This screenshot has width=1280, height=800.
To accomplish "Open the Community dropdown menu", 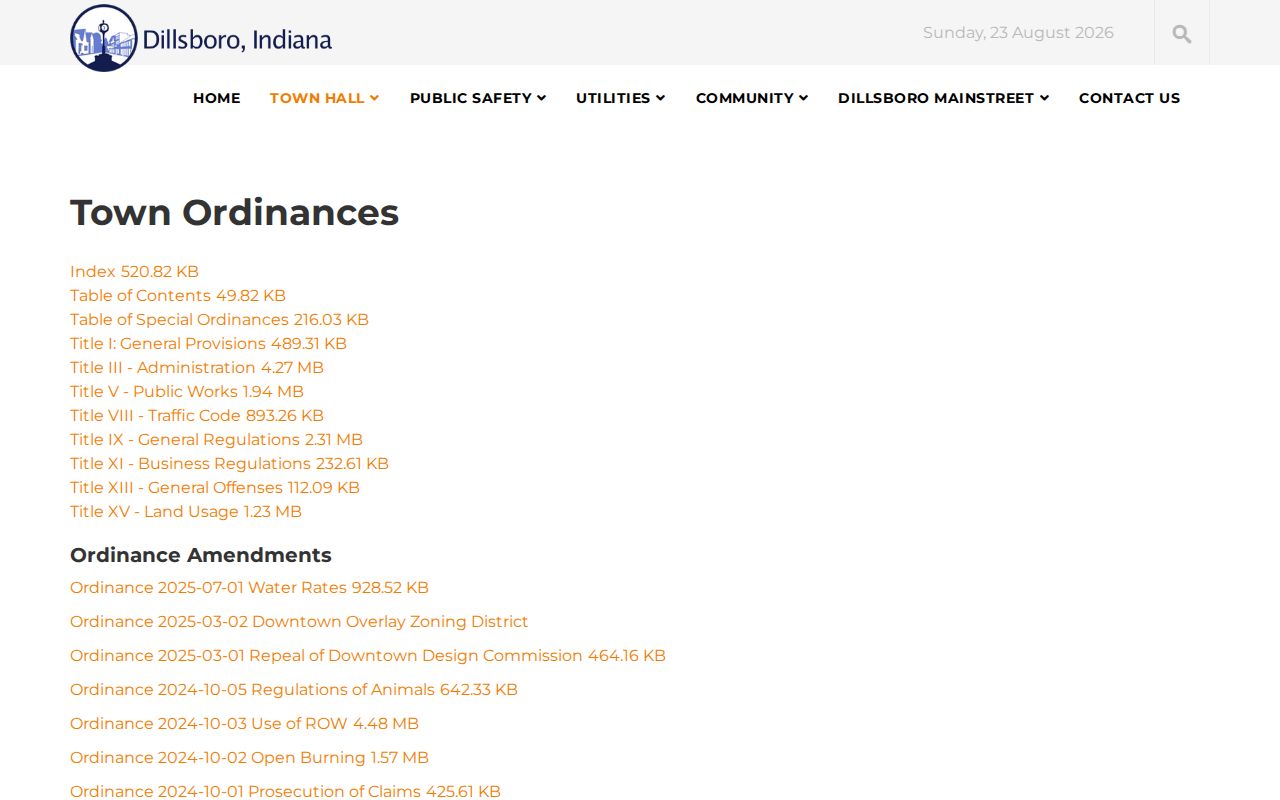I will click(752, 98).
